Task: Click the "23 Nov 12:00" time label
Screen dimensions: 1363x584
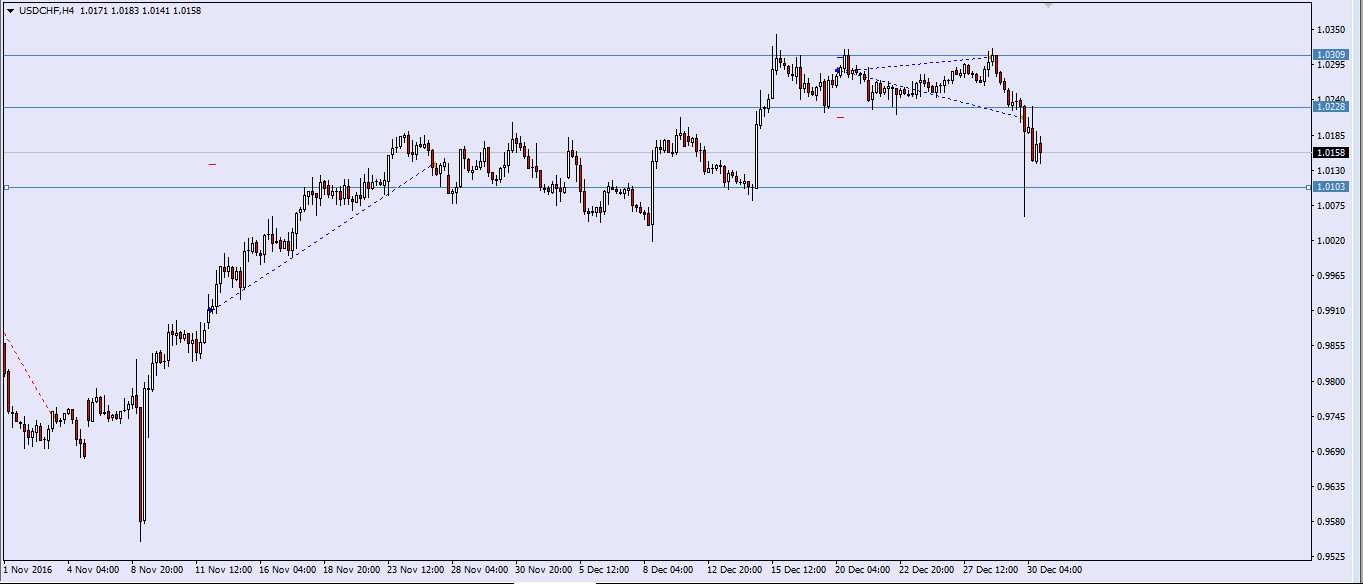Action: 416,569
